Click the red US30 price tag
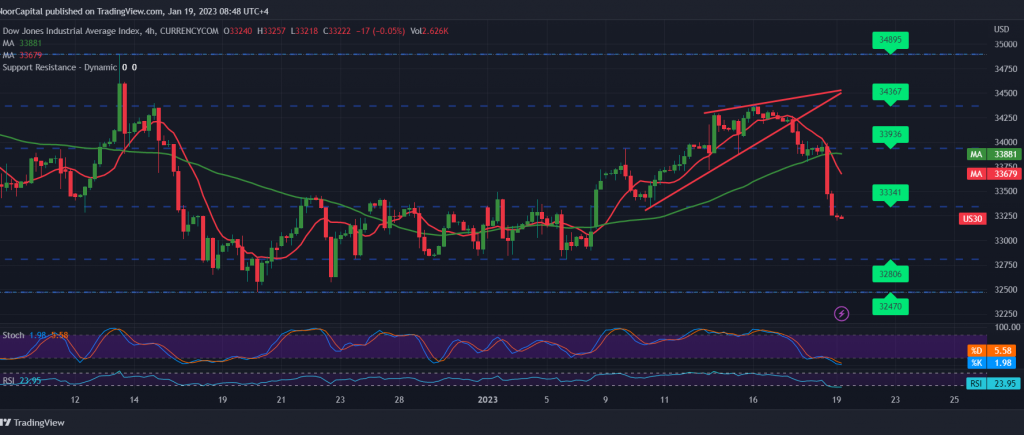 point(970,218)
